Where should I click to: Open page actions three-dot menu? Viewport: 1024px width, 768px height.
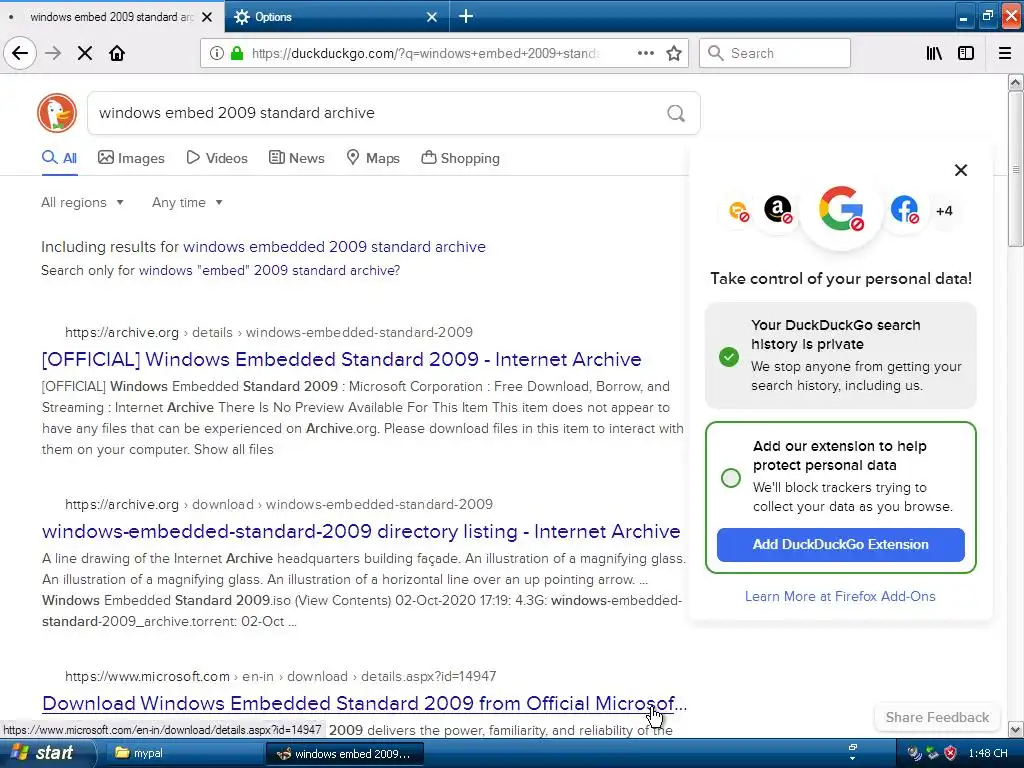coord(645,53)
